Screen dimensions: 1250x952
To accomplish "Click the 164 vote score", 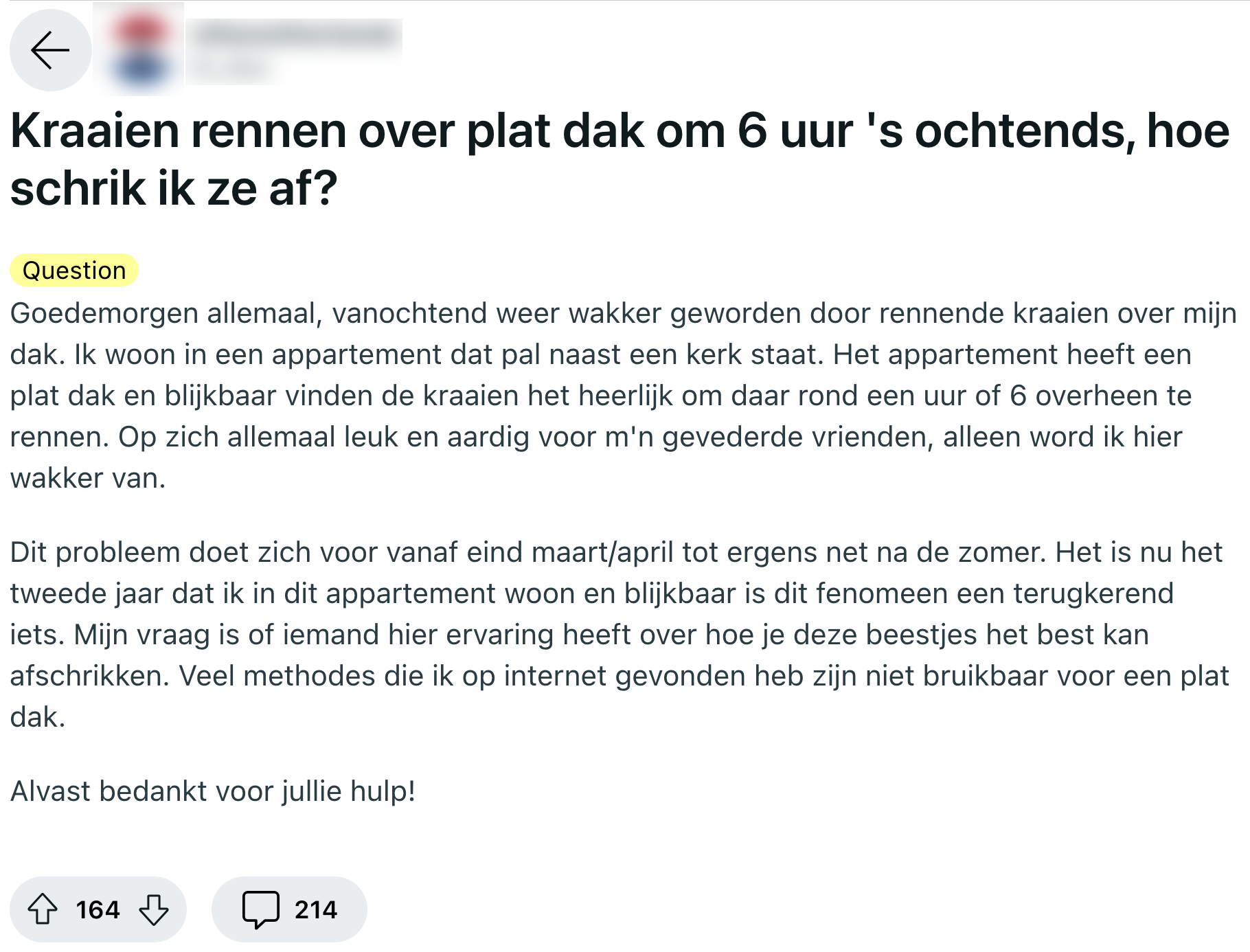I will click(x=98, y=910).
